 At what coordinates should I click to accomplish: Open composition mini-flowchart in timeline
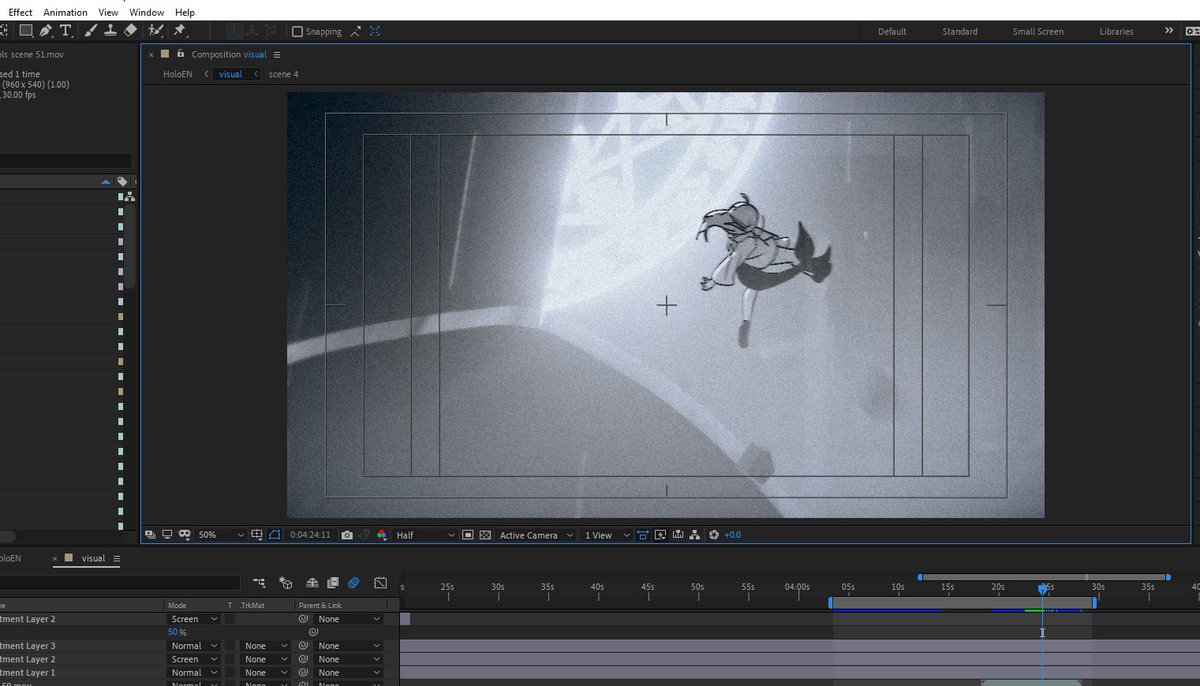(259, 582)
